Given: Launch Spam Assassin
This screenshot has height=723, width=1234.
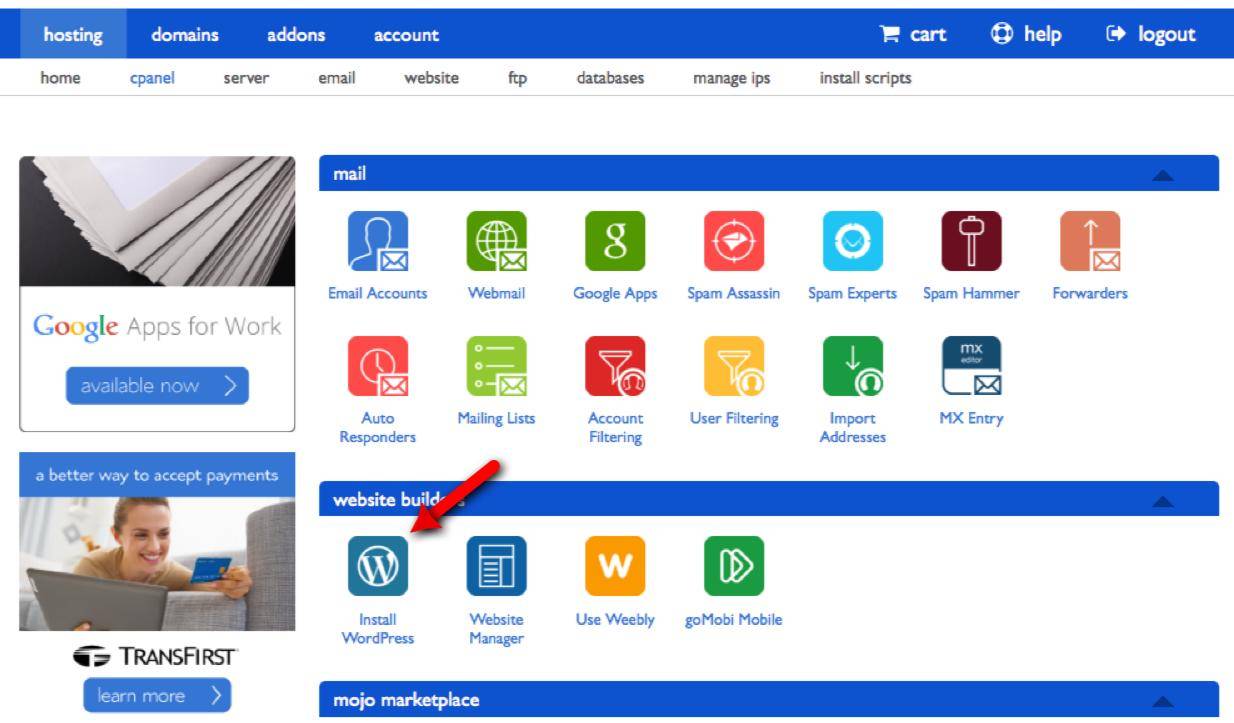Looking at the screenshot, I should pos(733,240).
